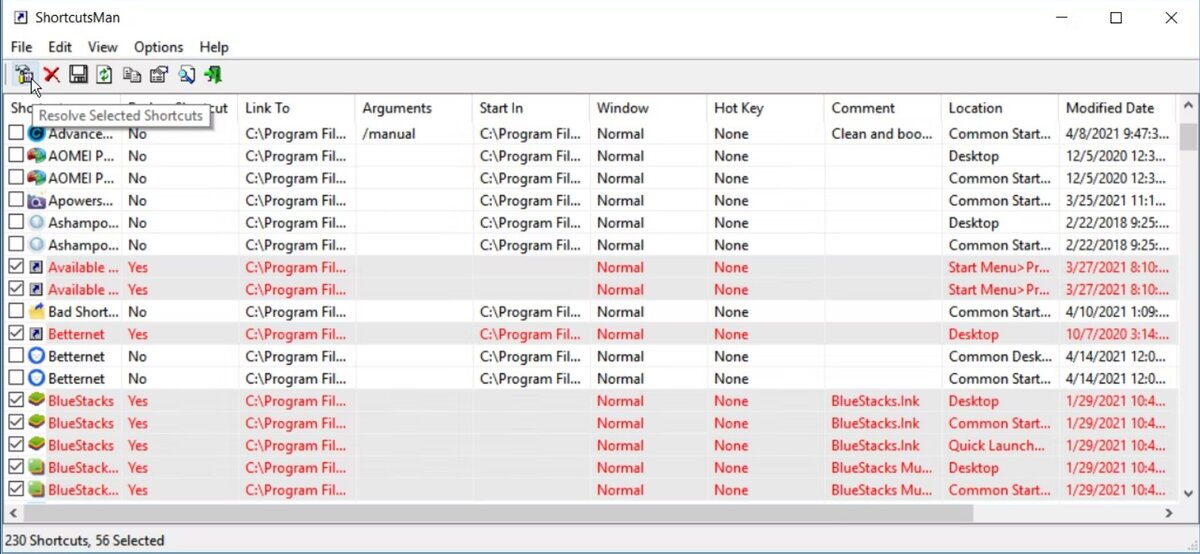Open the File menu
The height and width of the screenshot is (554, 1200).
22,47
